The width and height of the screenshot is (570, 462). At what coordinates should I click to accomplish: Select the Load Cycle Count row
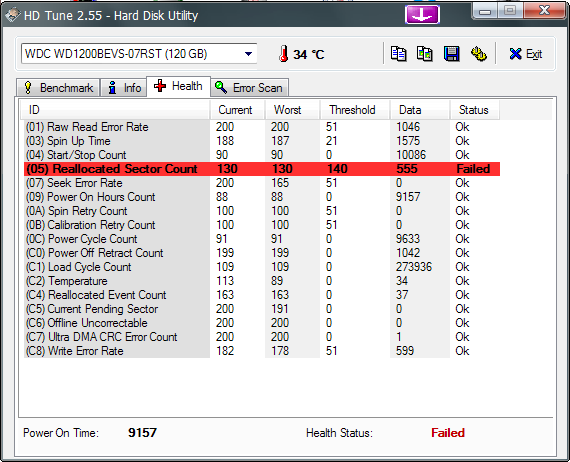coord(262,267)
